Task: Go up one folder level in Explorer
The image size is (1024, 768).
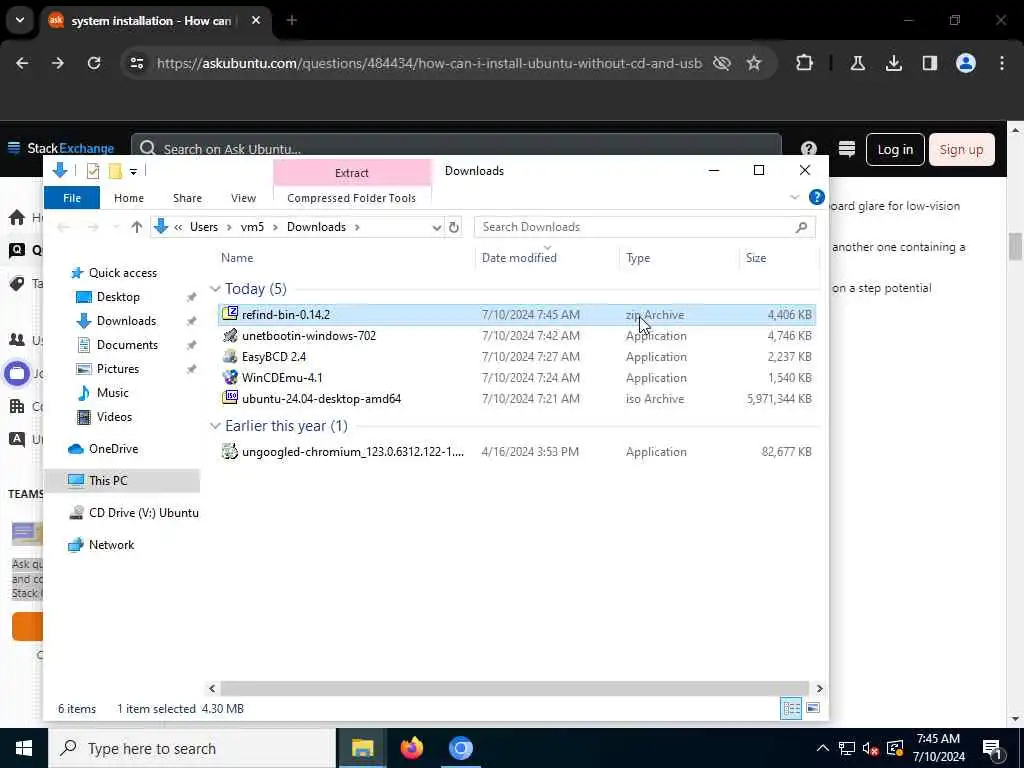Action: [136, 227]
